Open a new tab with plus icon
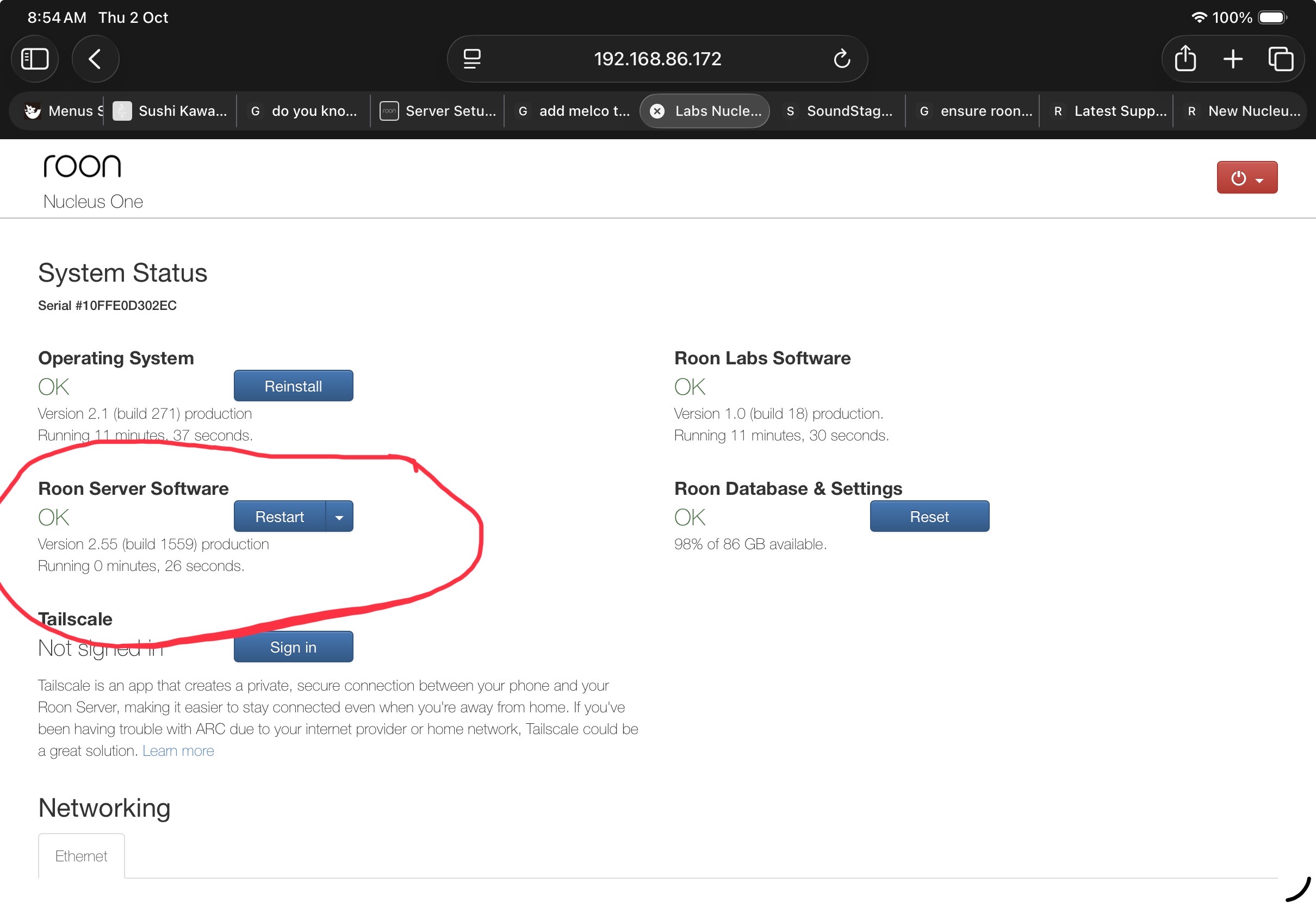The width and height of the screenshot is (1316, 907). 1232,59
